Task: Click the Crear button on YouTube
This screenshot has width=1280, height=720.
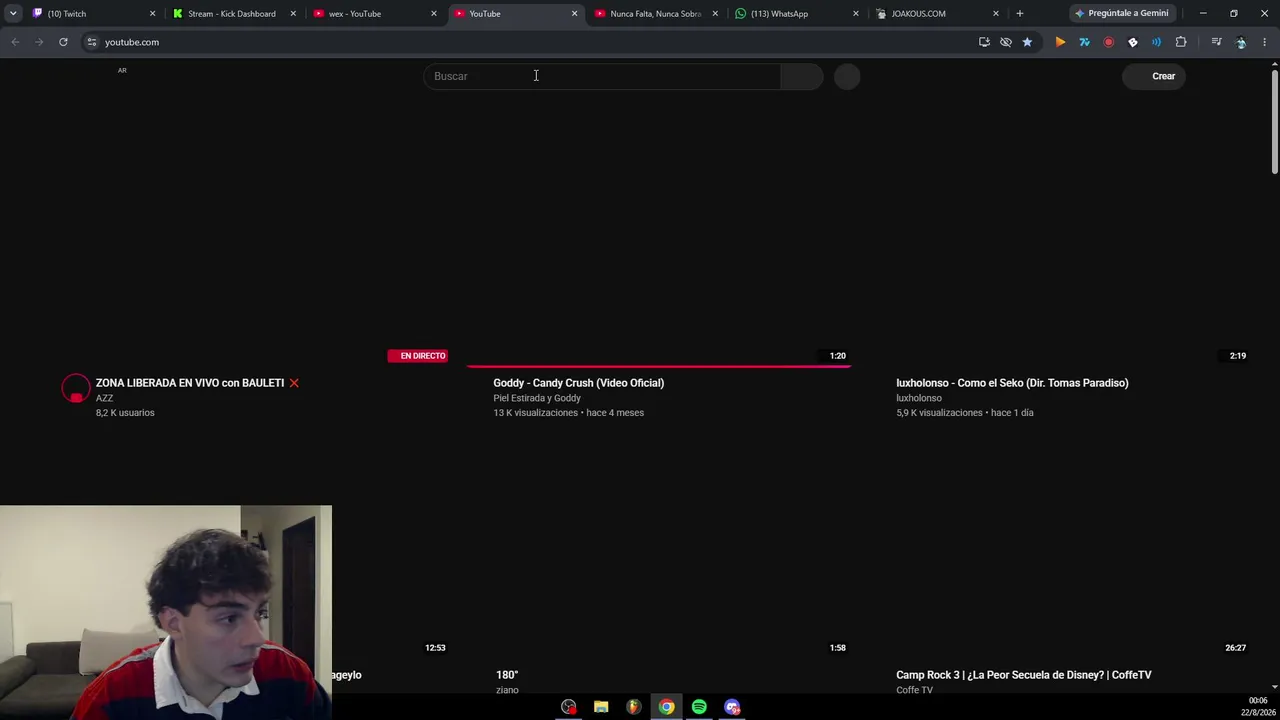Action: tap(1155, 76)
